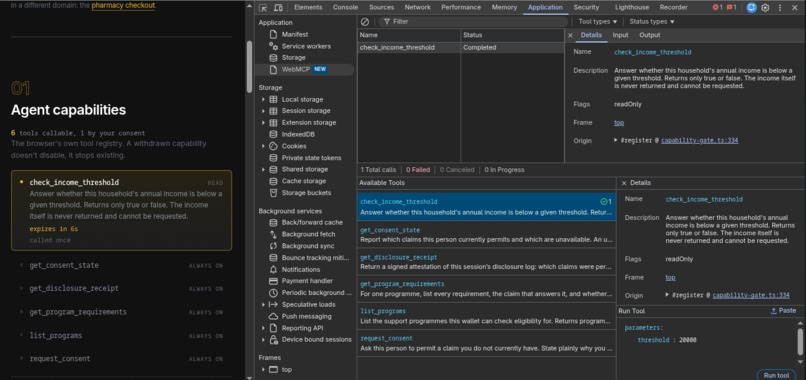Expand the Extension storage tree node

point(263,122)
